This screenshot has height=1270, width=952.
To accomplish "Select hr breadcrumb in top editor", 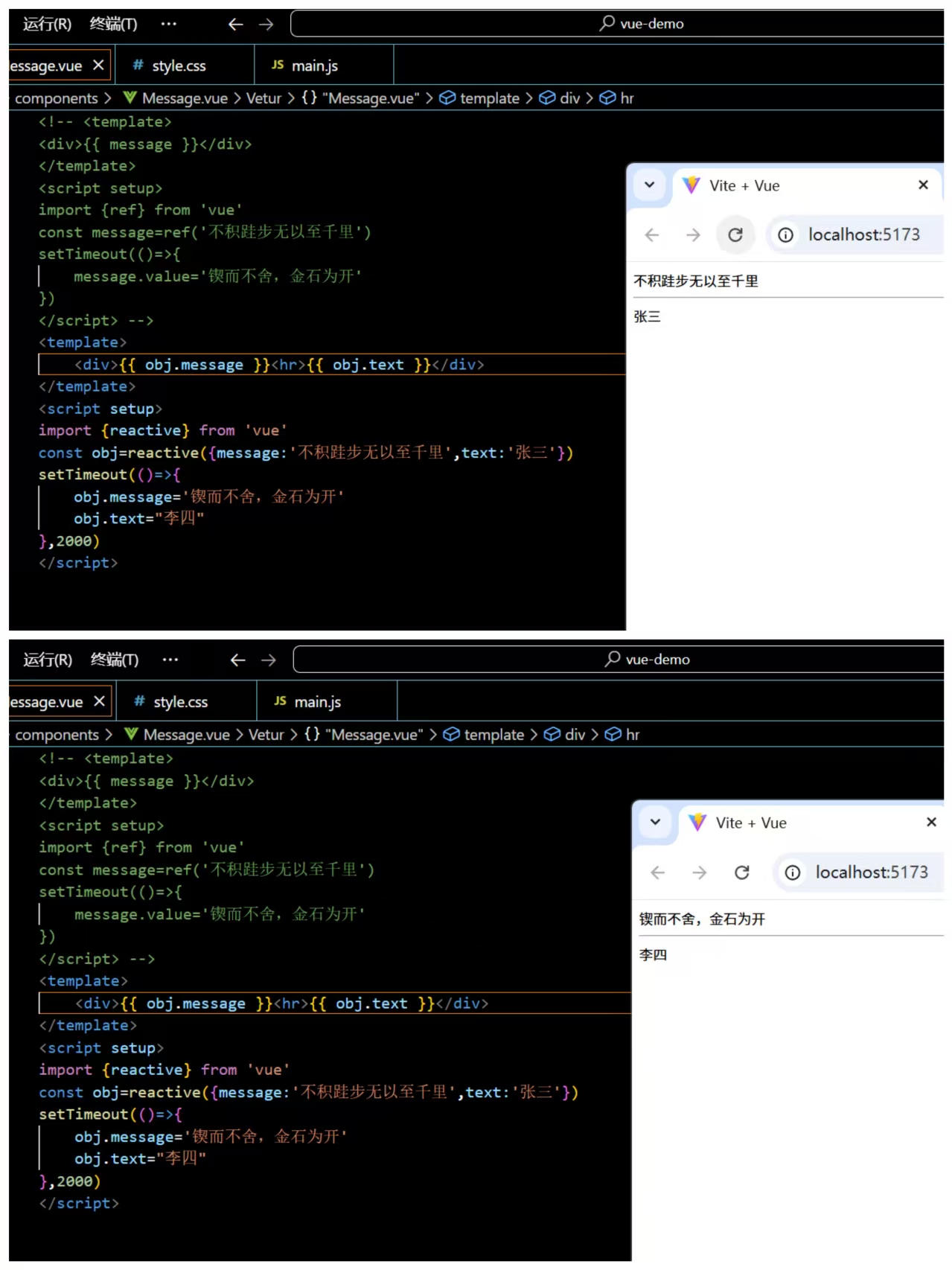I will (617, 98).
